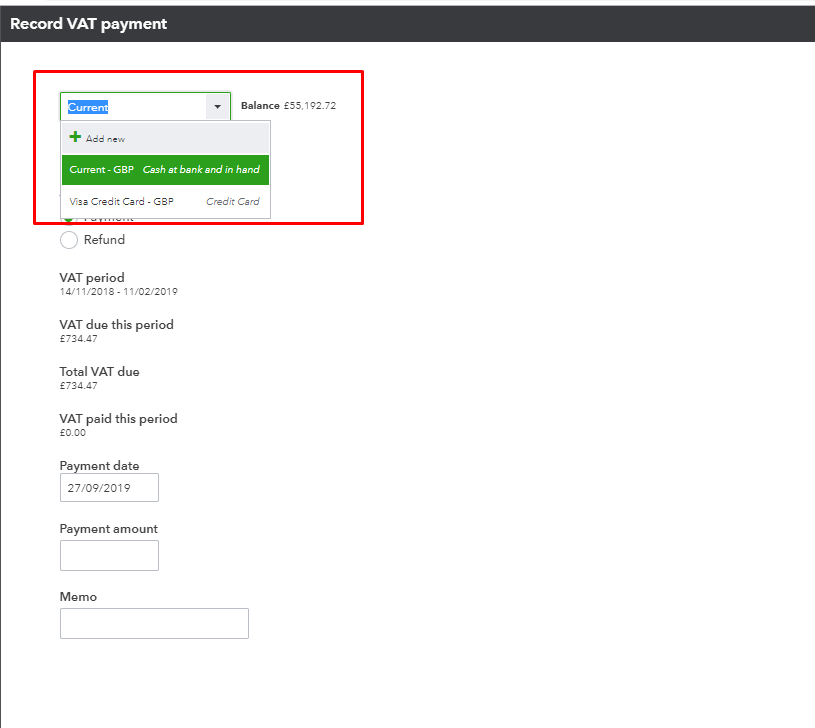The image size is (815, 728).
Task: Click the highlighted Current account text field
Action: (133, 106)
